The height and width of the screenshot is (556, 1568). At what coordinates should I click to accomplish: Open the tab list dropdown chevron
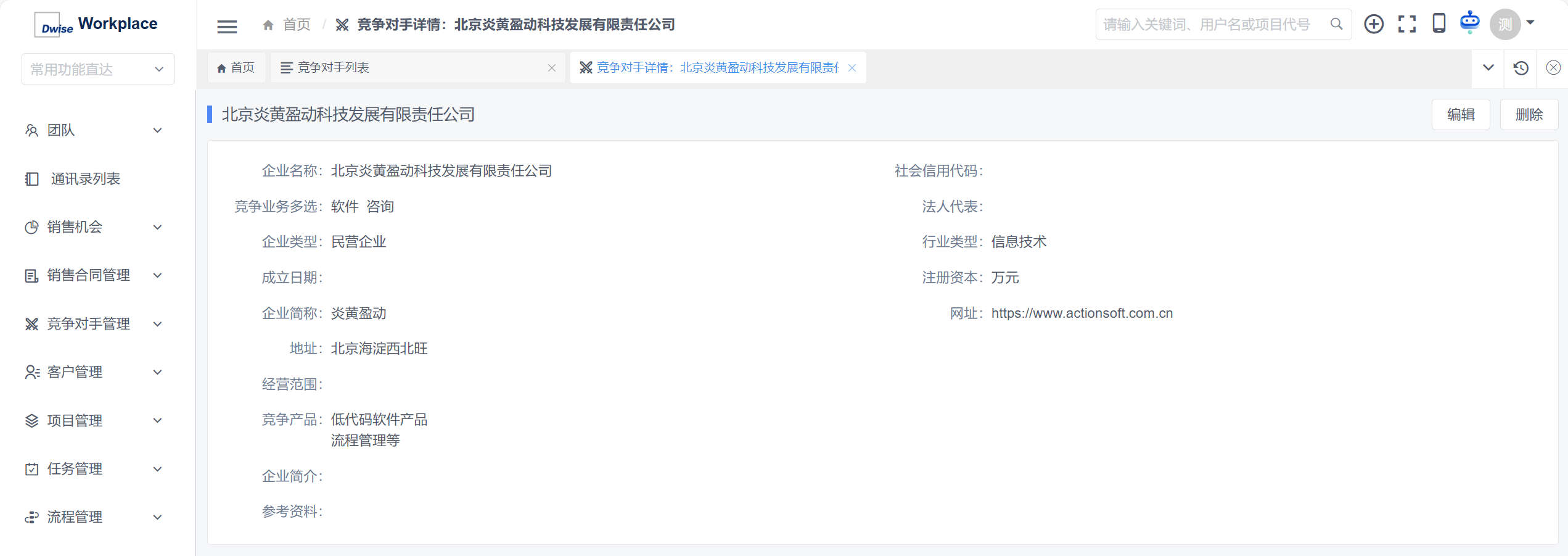point(1488,68)
